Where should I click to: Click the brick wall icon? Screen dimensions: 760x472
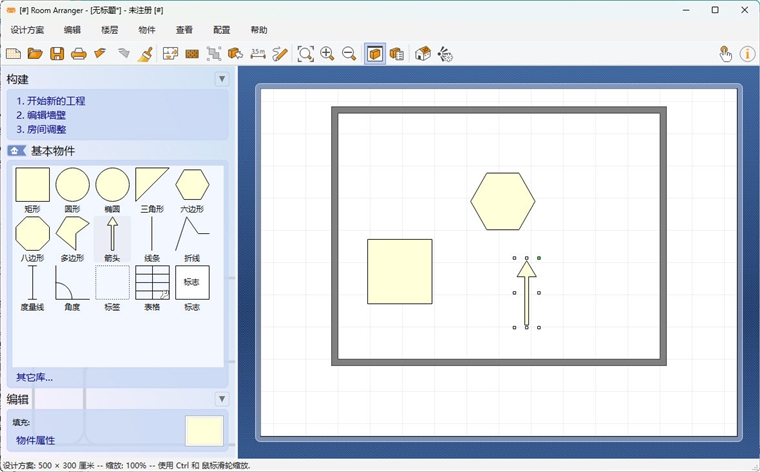pos(192,53)
